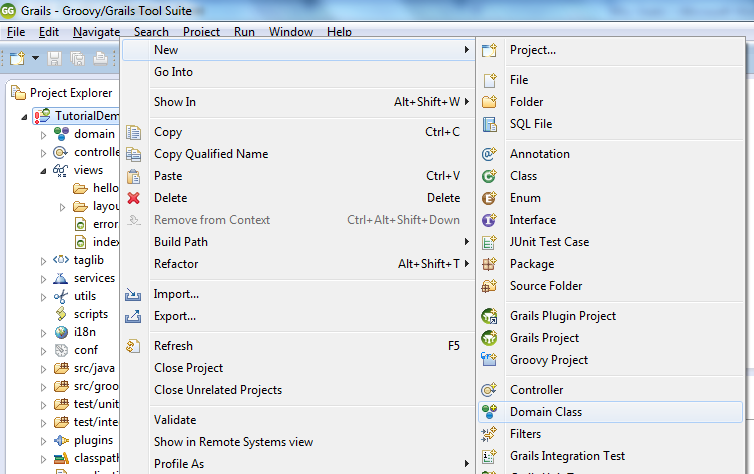
Task: Click the Copy icon in context menu
Action: click(133, 132)
